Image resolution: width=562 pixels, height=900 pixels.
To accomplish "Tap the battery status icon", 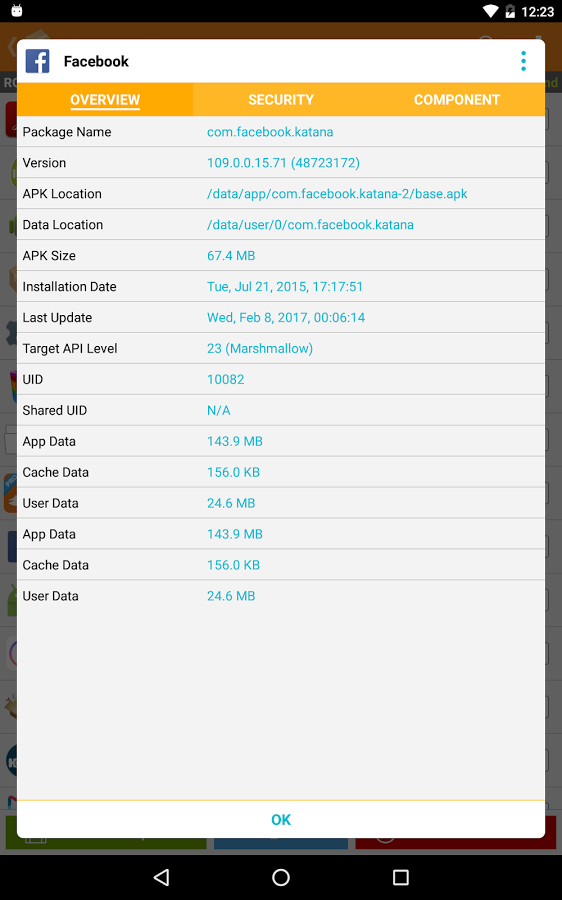I will click(x=510, y=11).
